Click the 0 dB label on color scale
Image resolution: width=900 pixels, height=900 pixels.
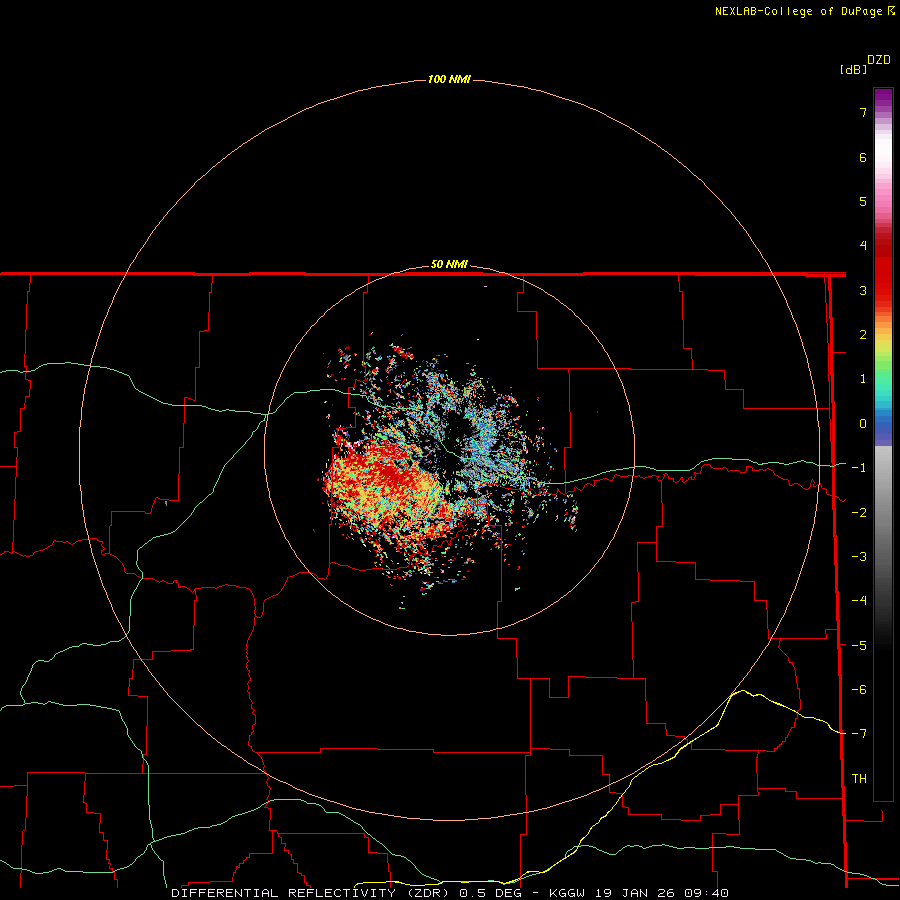863,424
